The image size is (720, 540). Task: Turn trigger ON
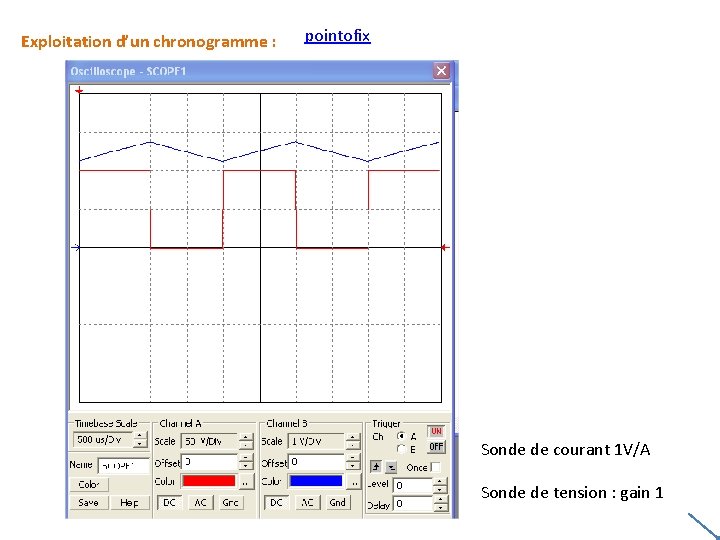(436, 432)
